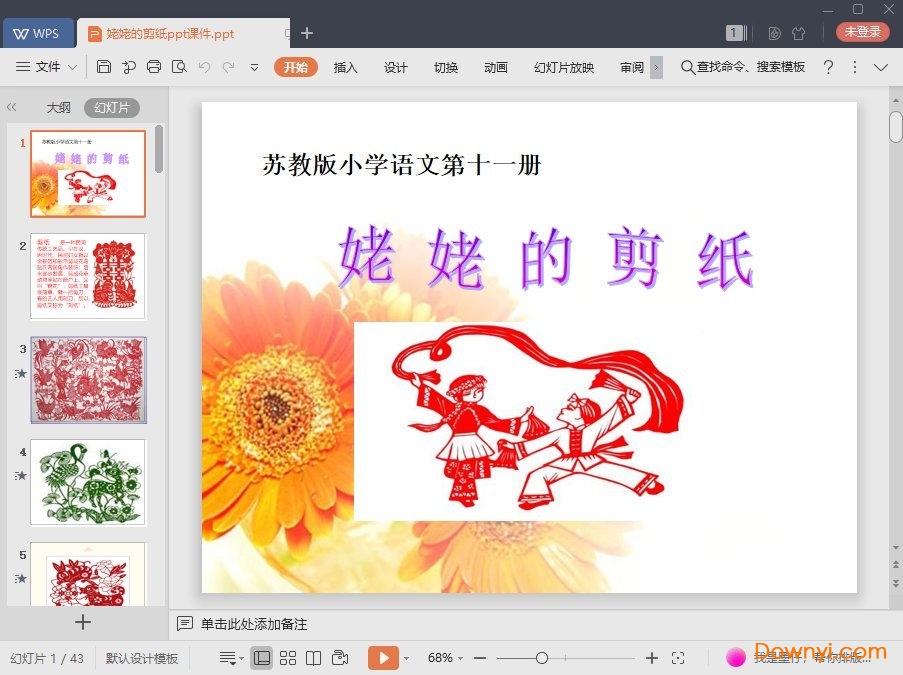The width and height of the screenshot is (903, 675).
Task: Open the quick toolbar customize dropdown
Action: point(254,68)
